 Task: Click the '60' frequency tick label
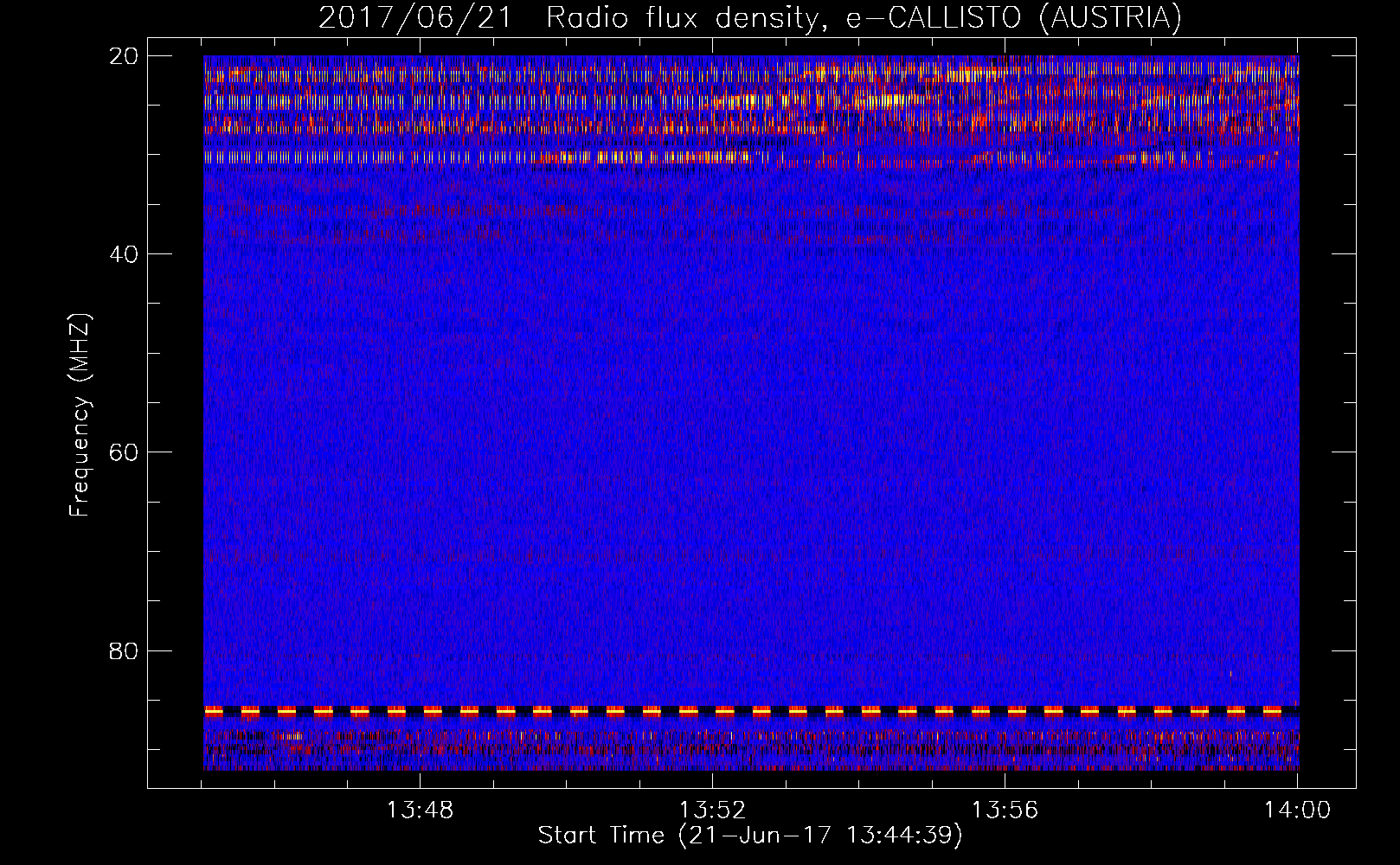(x=124, y=452)
